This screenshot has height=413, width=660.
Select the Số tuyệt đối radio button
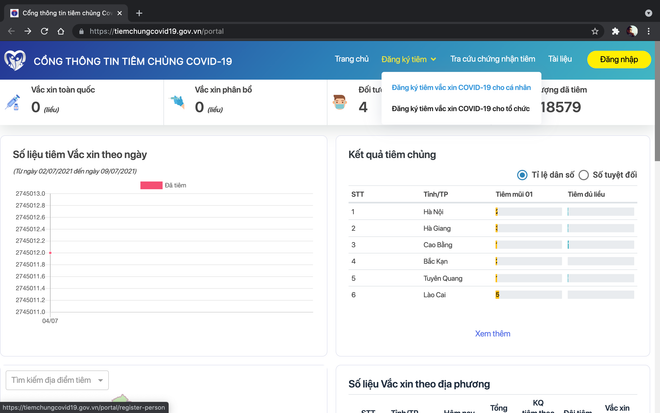(x=585, y=174)
